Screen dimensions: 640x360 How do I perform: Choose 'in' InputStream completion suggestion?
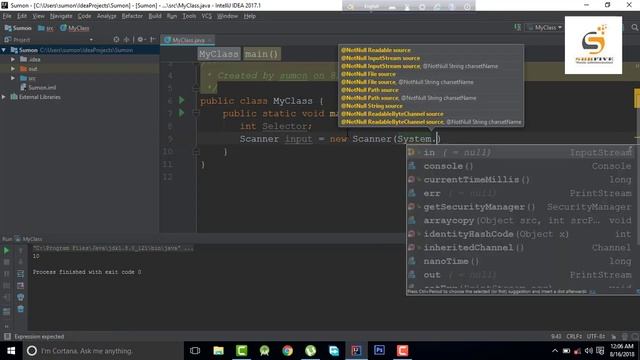[x=520, y=152]
